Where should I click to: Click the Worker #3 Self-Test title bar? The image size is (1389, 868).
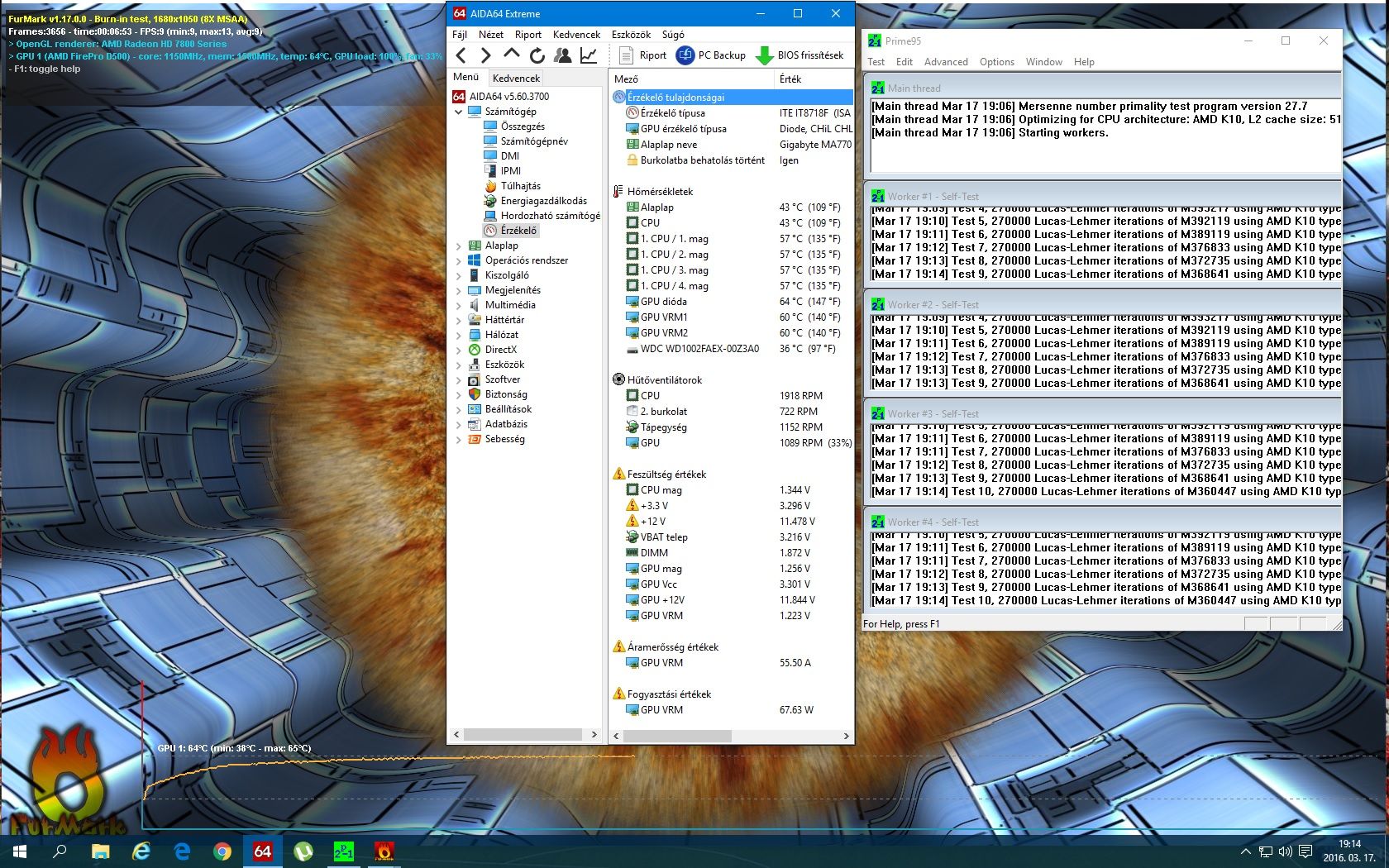1103,413
